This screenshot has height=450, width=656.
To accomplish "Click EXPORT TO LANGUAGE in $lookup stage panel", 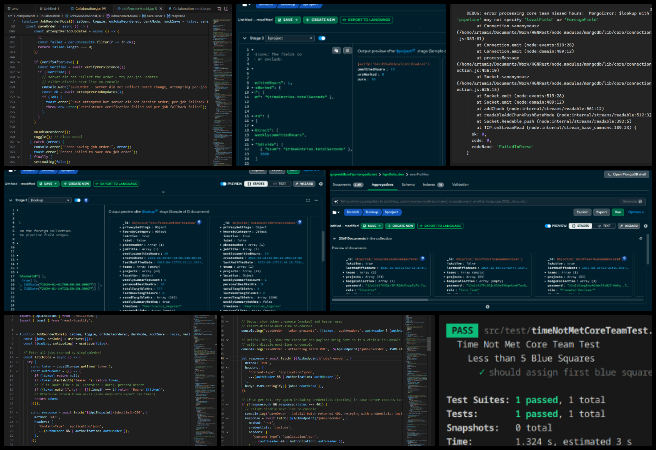I will click(115, 184).
